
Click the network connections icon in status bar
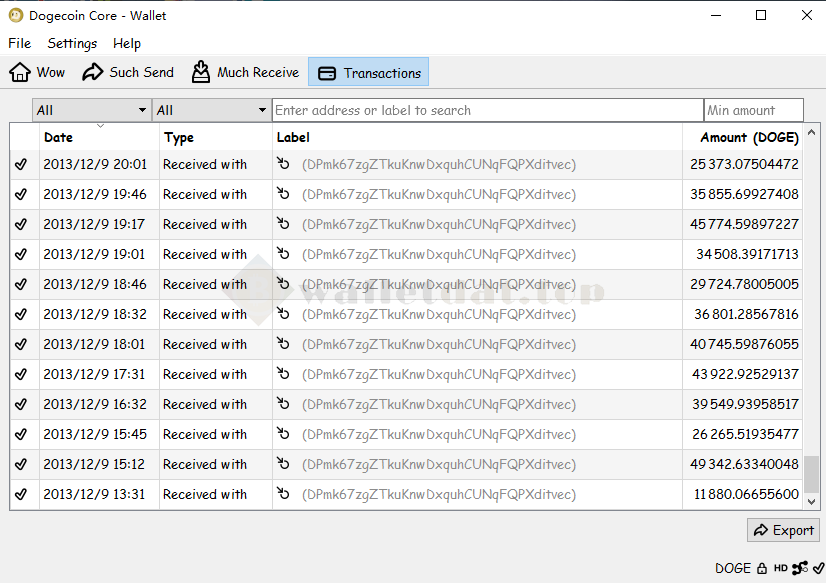click(x=800, y=568)
